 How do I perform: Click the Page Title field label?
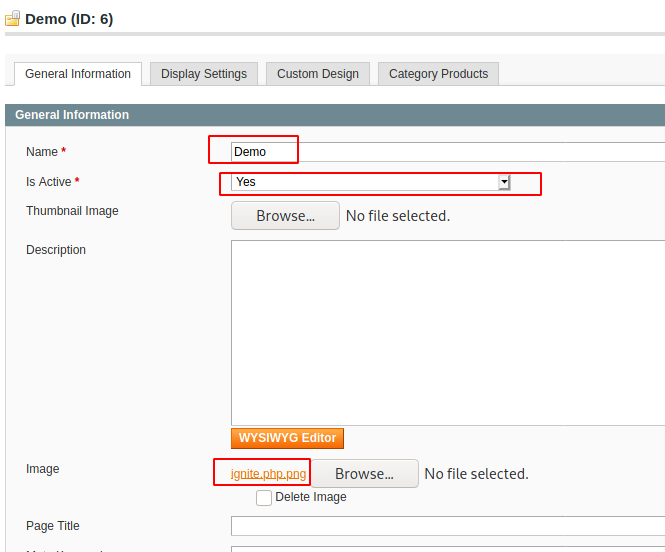53,526
